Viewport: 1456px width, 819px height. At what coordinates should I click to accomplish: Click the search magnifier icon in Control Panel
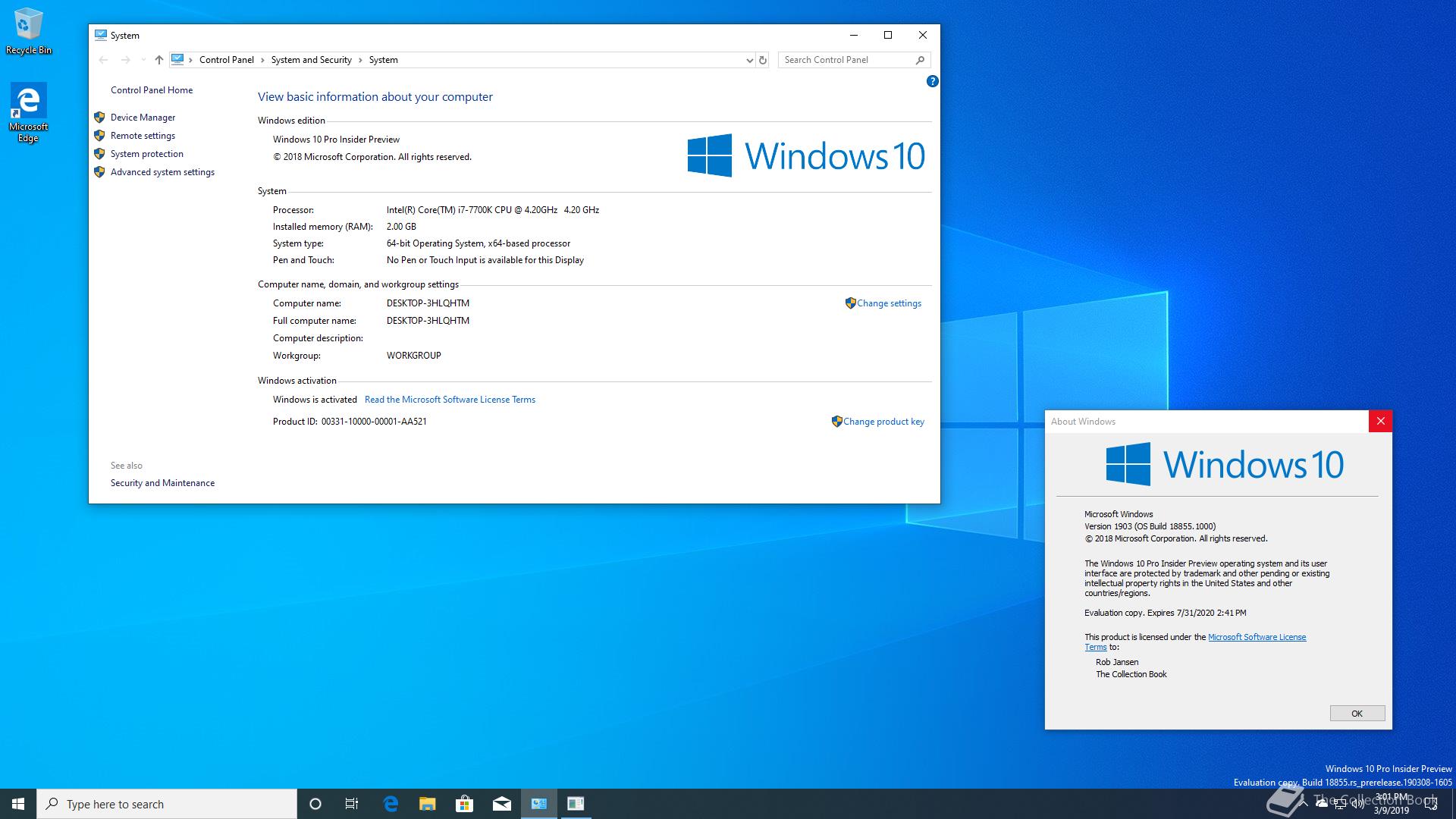coord(920,60)
